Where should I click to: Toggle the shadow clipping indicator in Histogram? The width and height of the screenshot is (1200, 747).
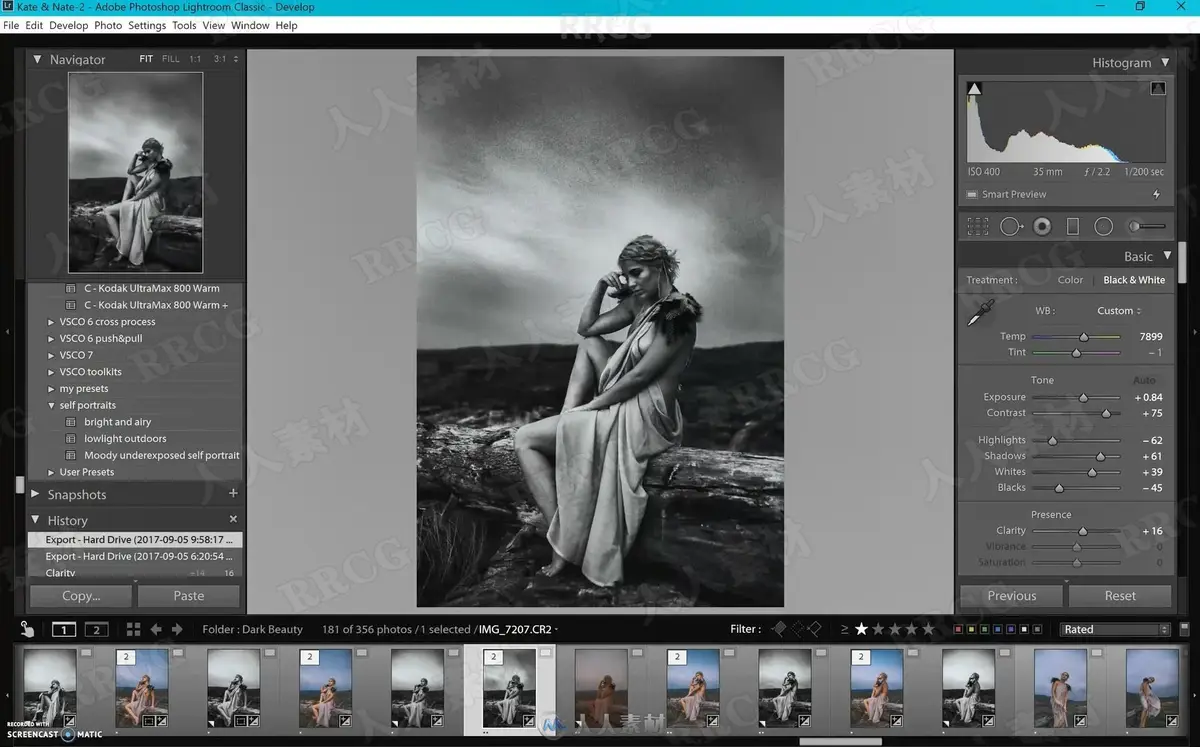pyautogui.click(x=974, y=89)
